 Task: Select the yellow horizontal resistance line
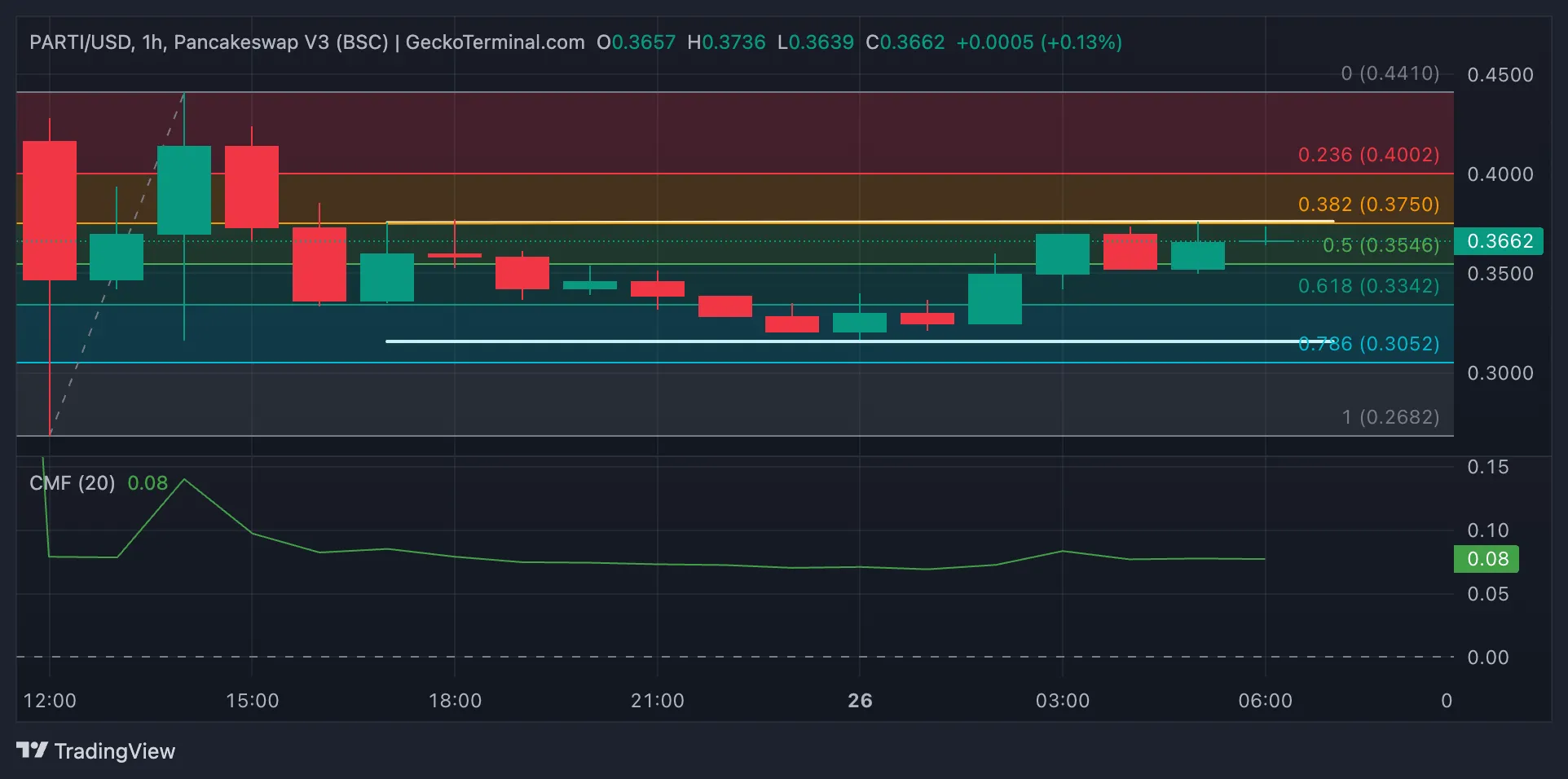(815, 222)
